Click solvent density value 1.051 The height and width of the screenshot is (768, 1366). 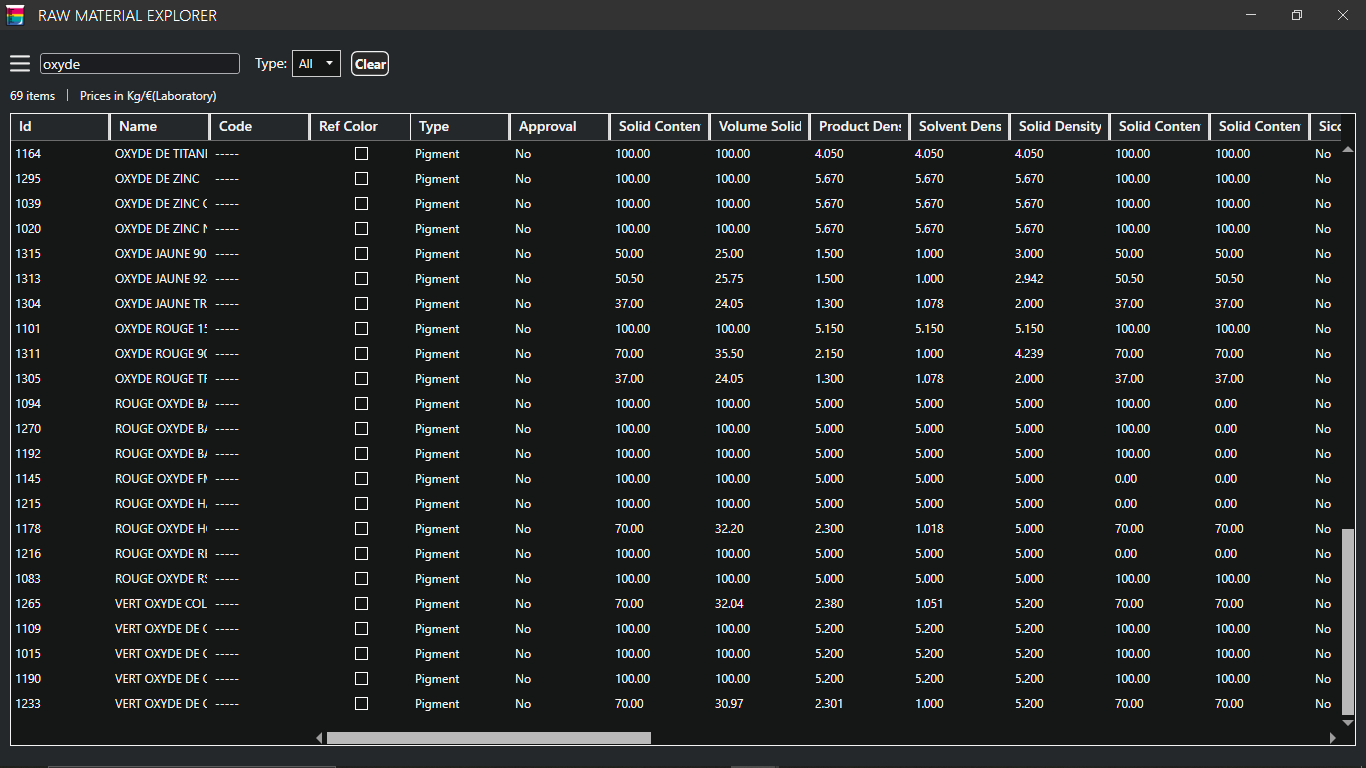click(x=929, y=604)
